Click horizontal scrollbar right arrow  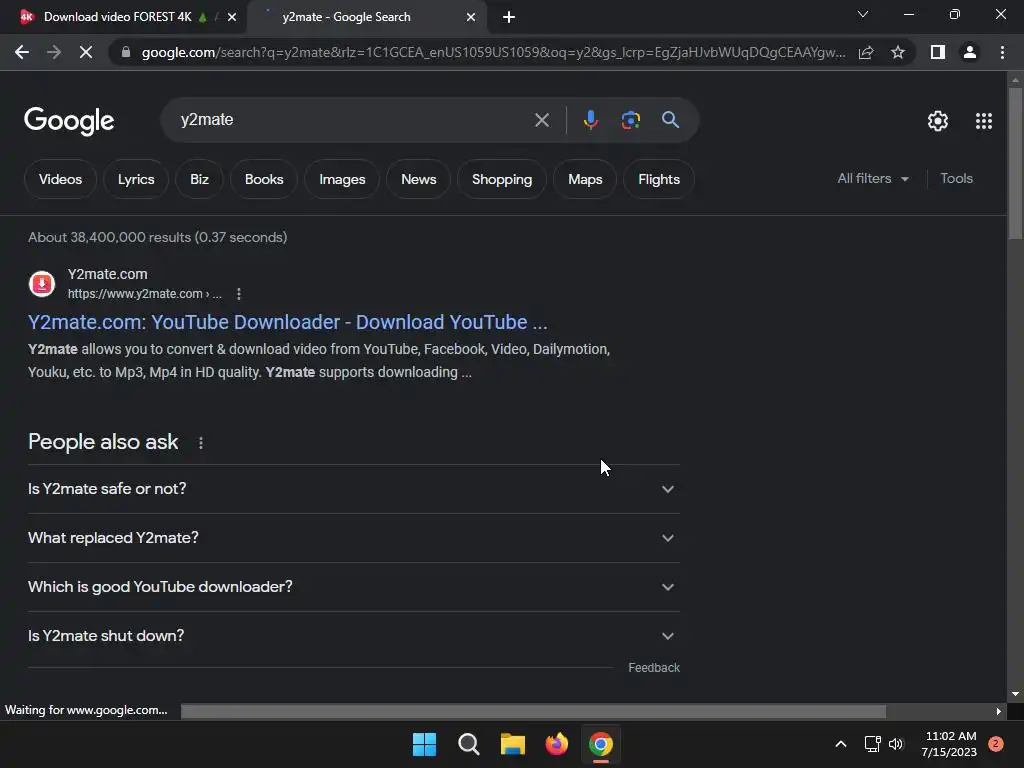999,711
